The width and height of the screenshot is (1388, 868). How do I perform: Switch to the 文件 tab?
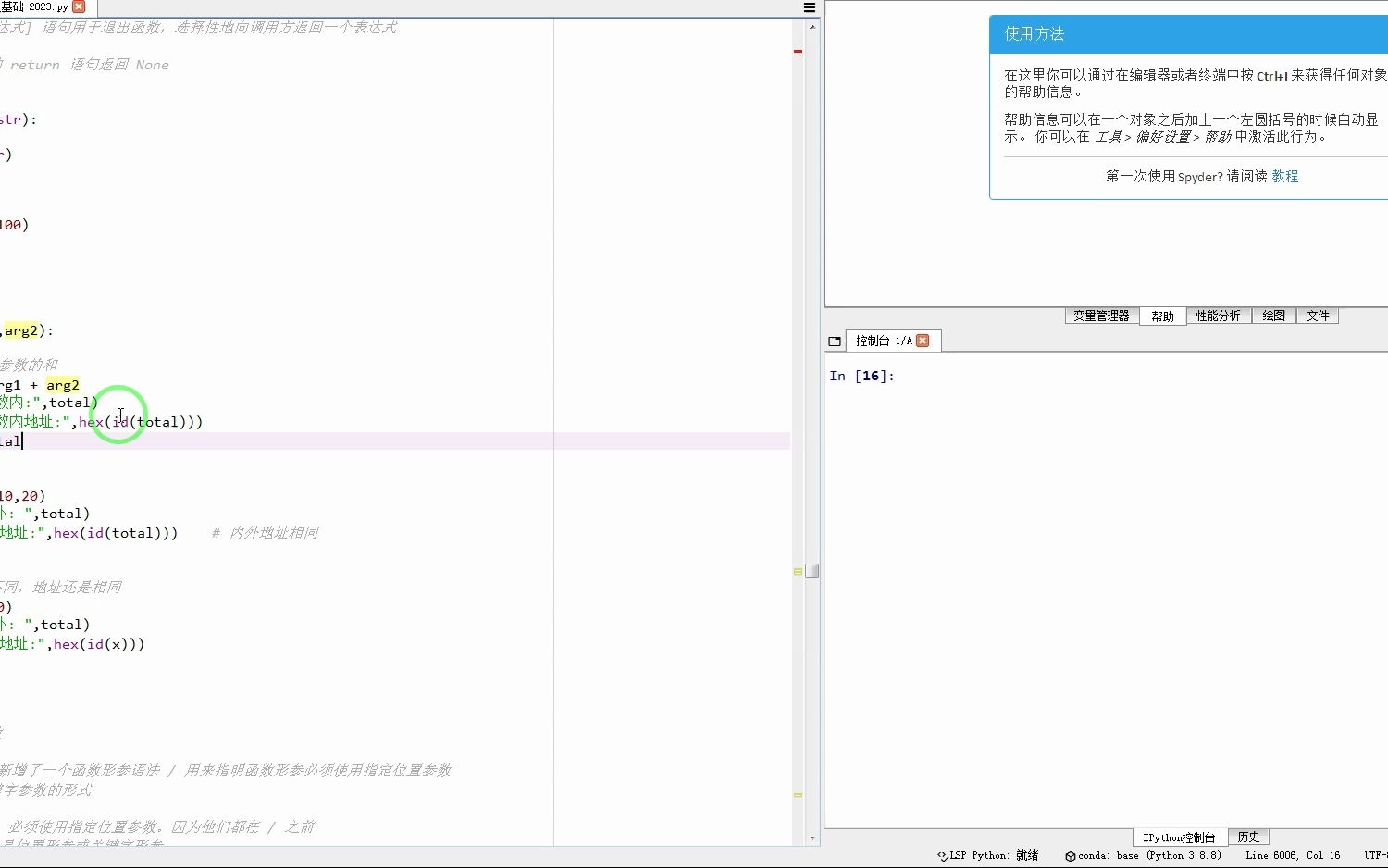click(x=1318, y=316)
